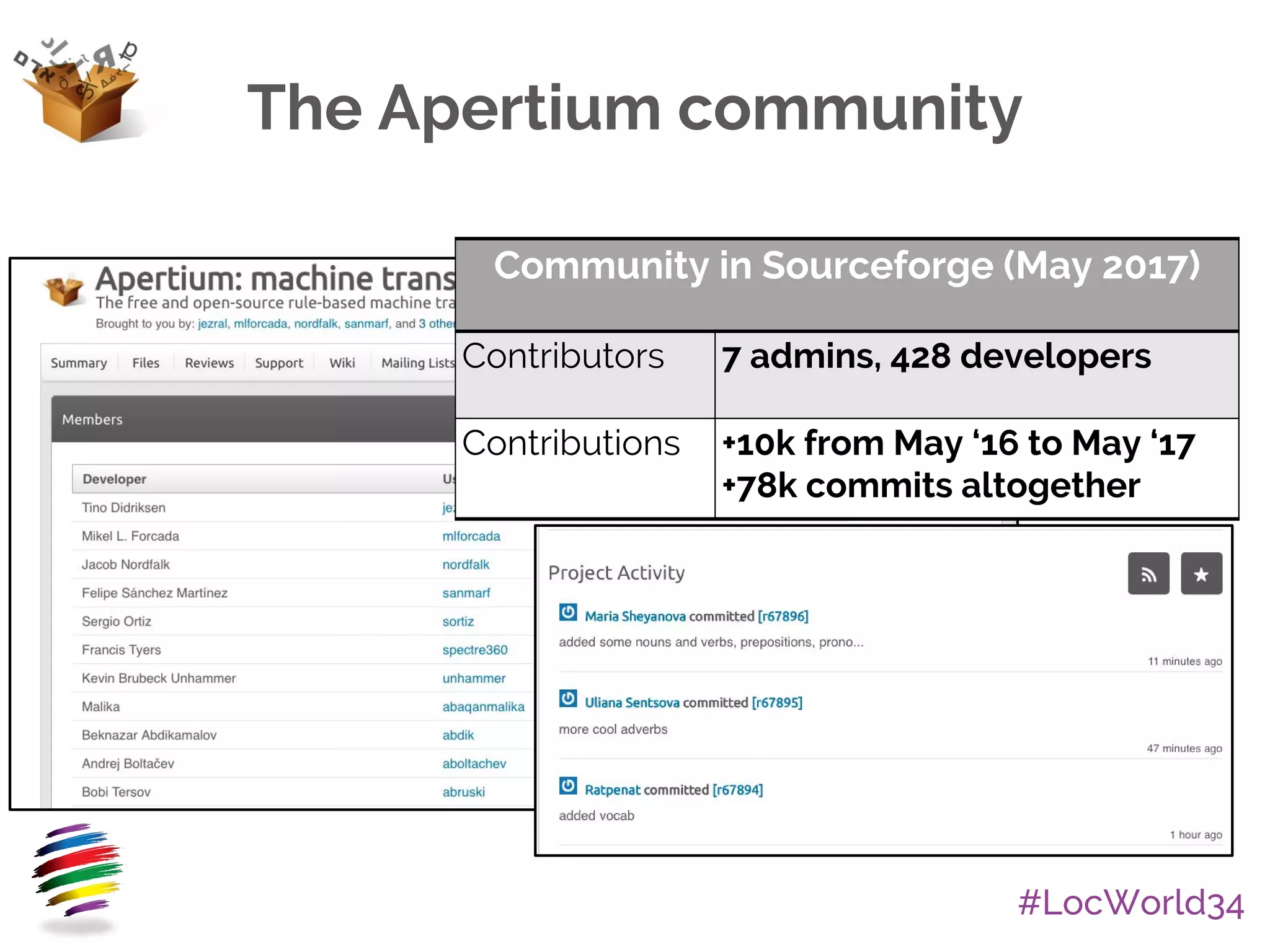Click the '+78k commits altogether' text
The width and height of the screenshot is (1270, 952).
931,485
